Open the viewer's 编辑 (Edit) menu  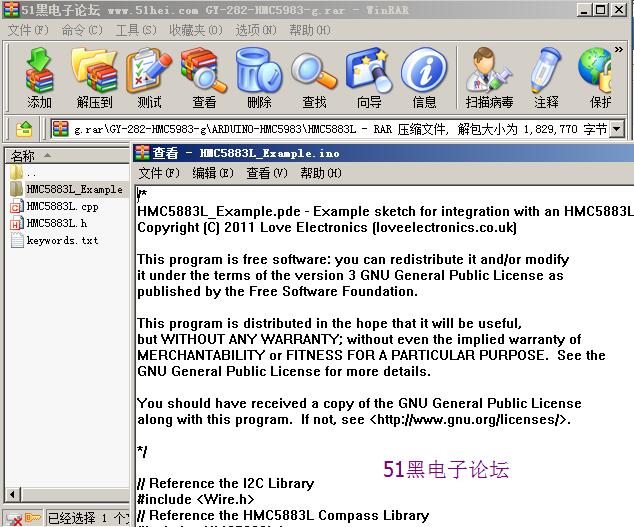(213, 173)
